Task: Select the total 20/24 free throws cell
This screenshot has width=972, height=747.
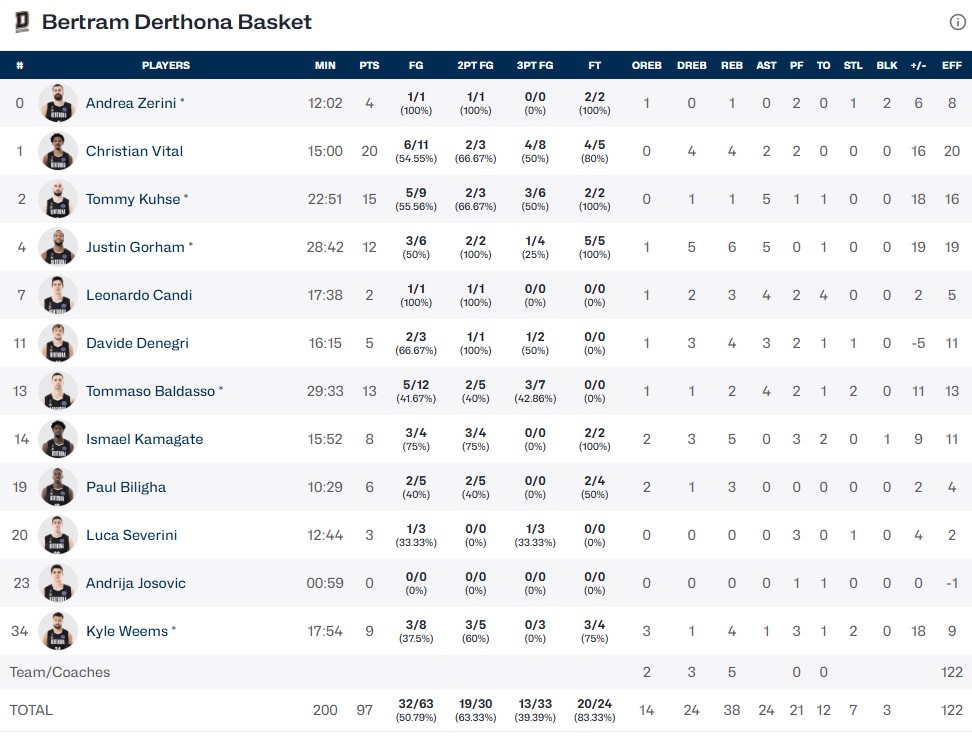Action: (x=594, y=710)
